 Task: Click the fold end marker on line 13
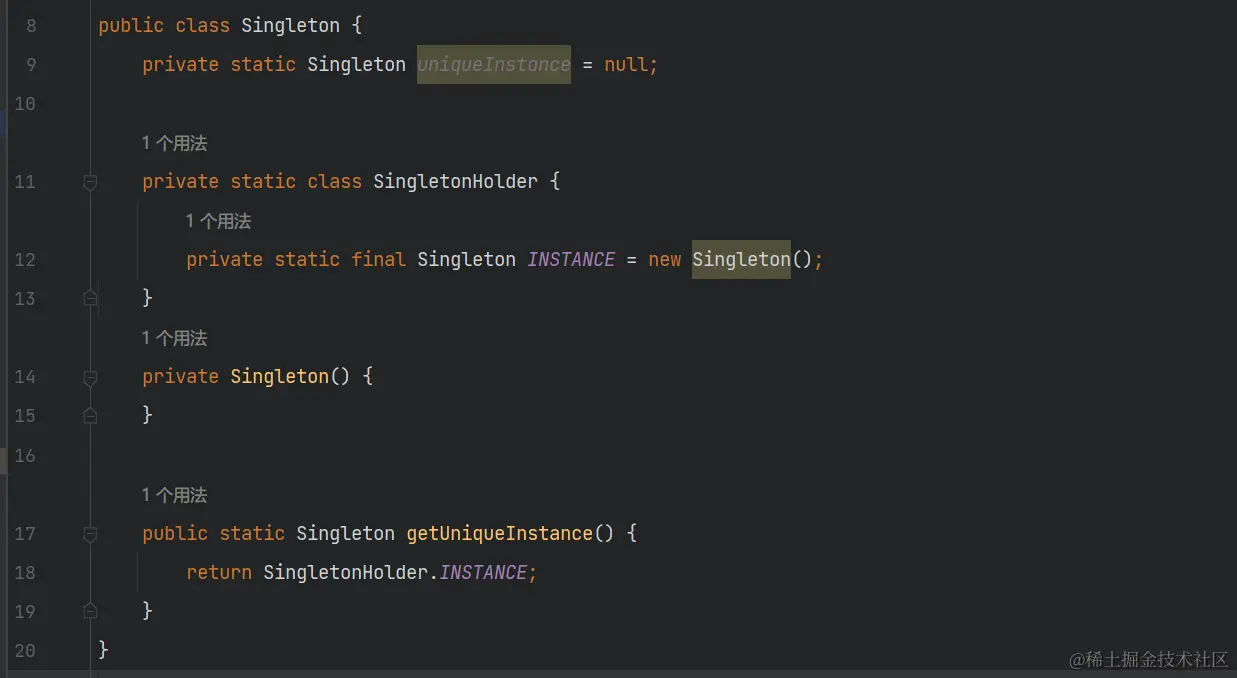90,298
